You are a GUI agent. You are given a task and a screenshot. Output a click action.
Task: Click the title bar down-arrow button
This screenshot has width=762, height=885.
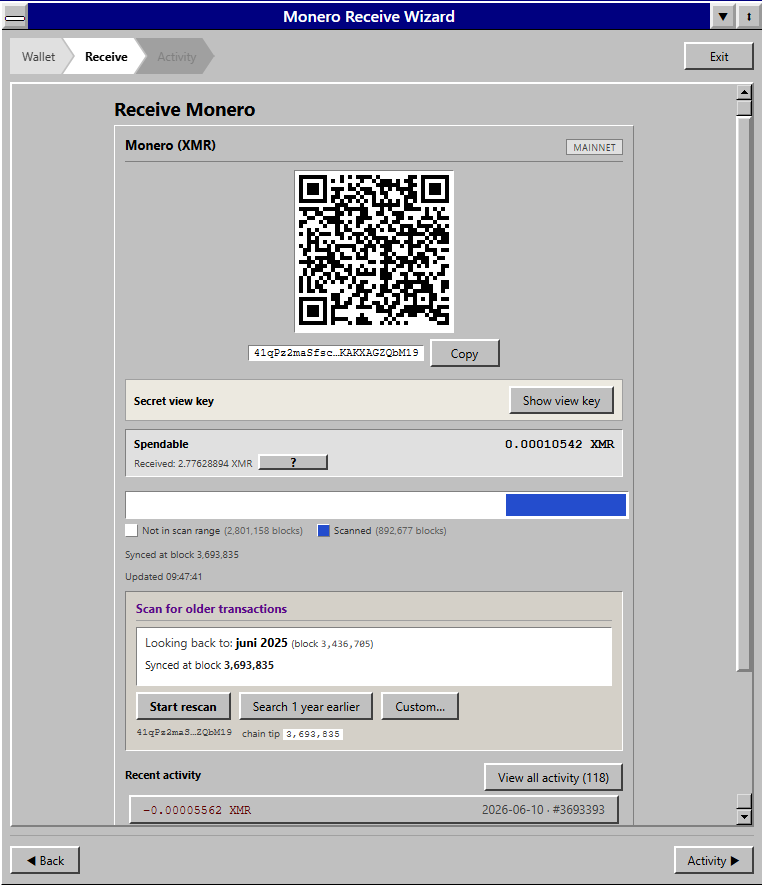723,16
